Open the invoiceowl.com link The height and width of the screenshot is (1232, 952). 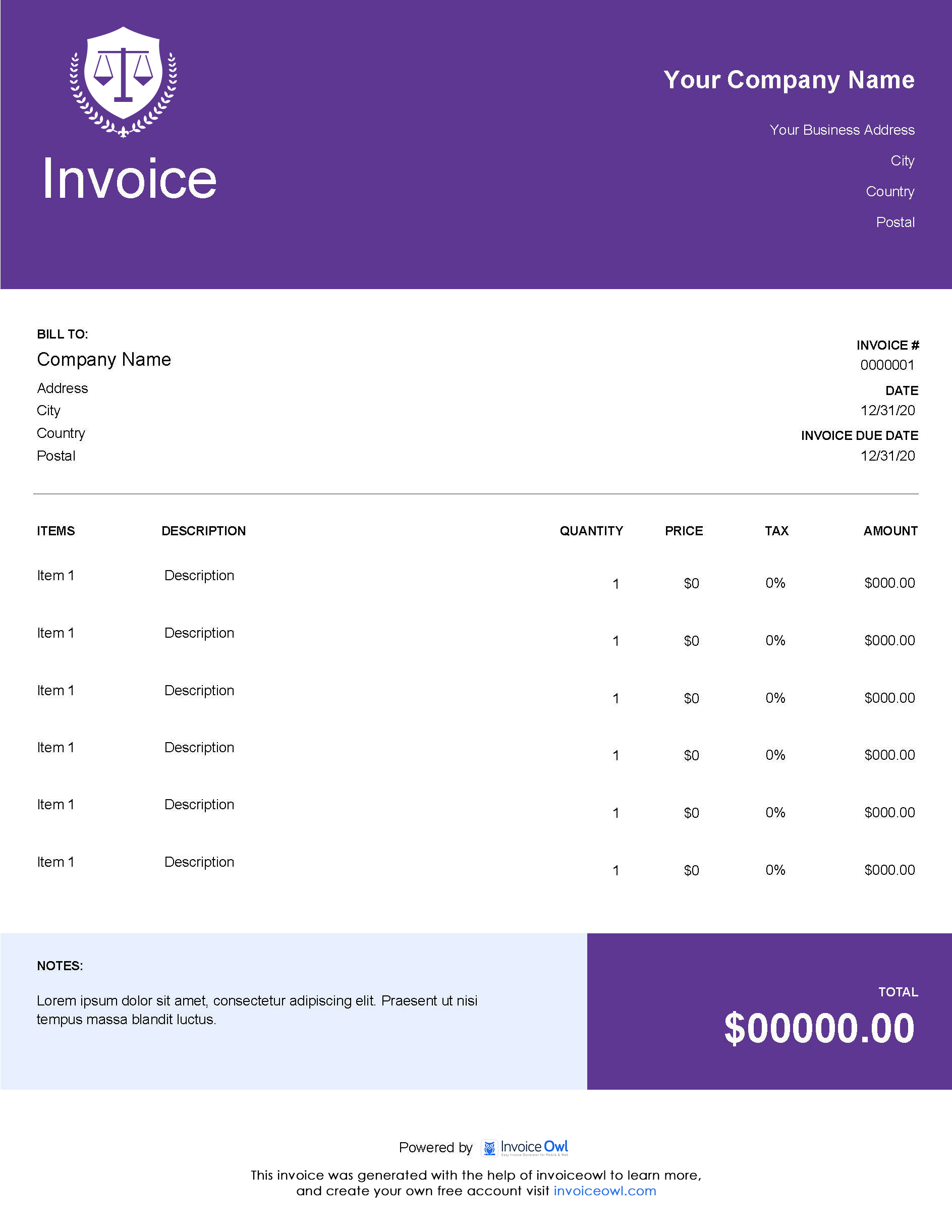604,1191
